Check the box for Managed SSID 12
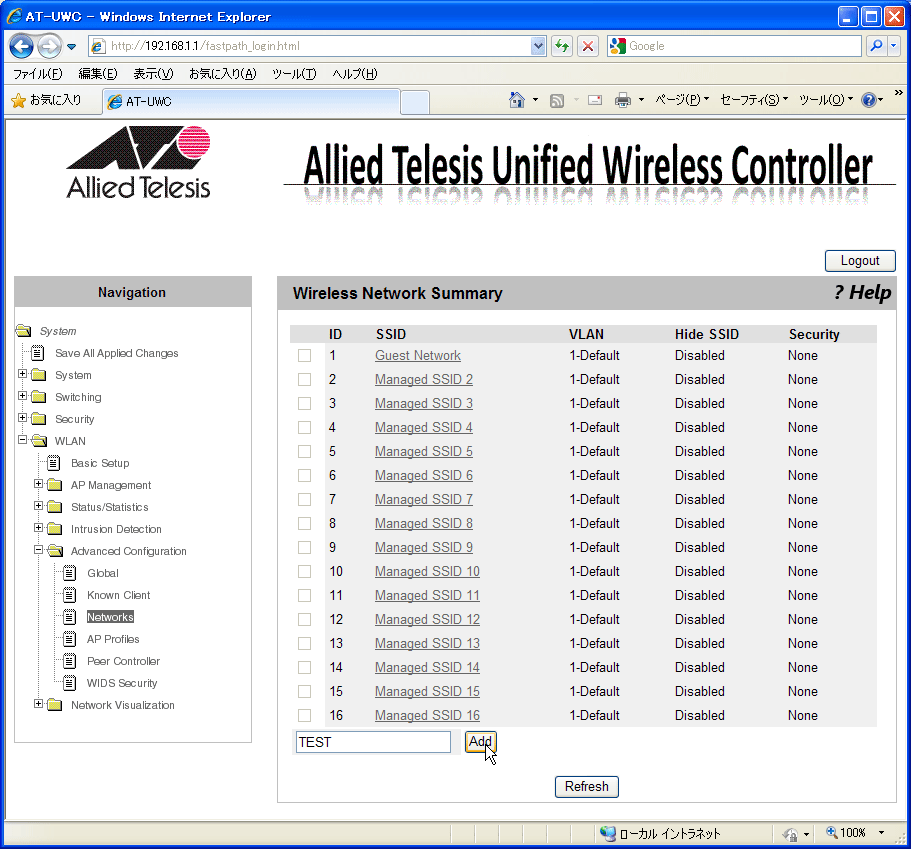 pyautogui.click(x=304, y=619)
